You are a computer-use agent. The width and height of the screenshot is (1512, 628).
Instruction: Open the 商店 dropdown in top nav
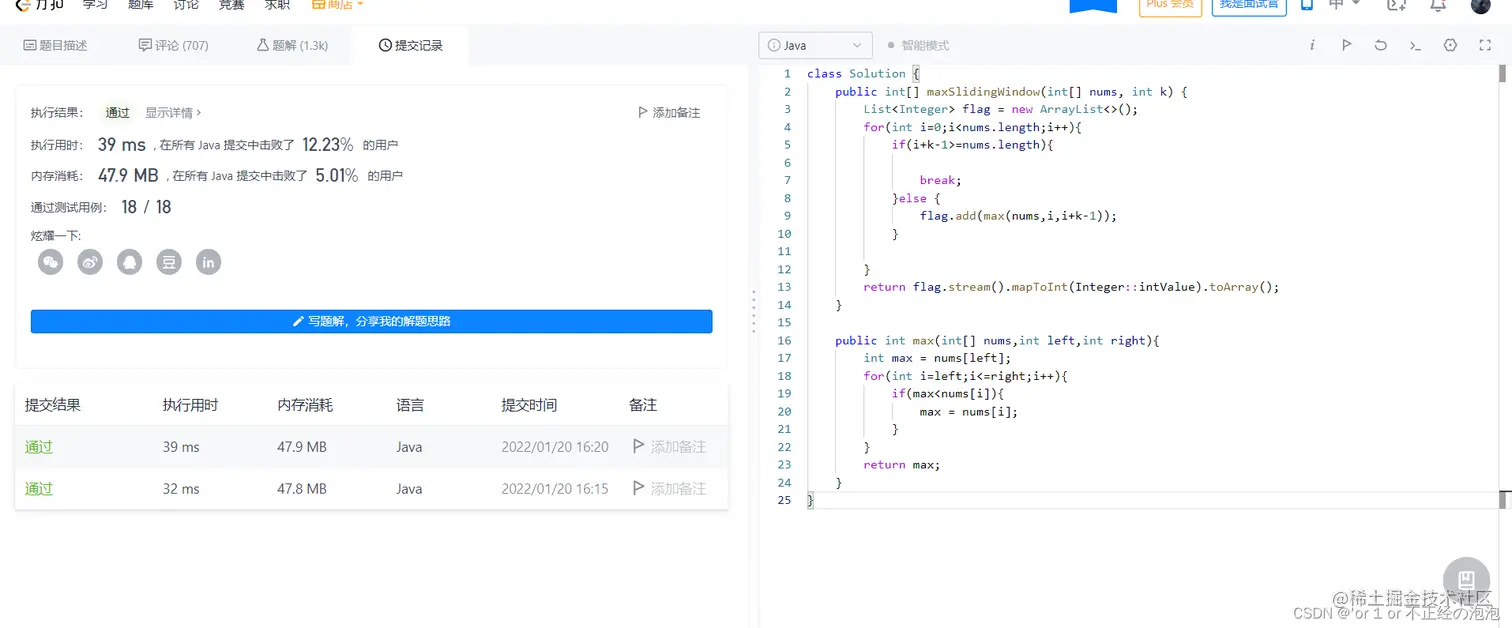[x=338, y=5]
